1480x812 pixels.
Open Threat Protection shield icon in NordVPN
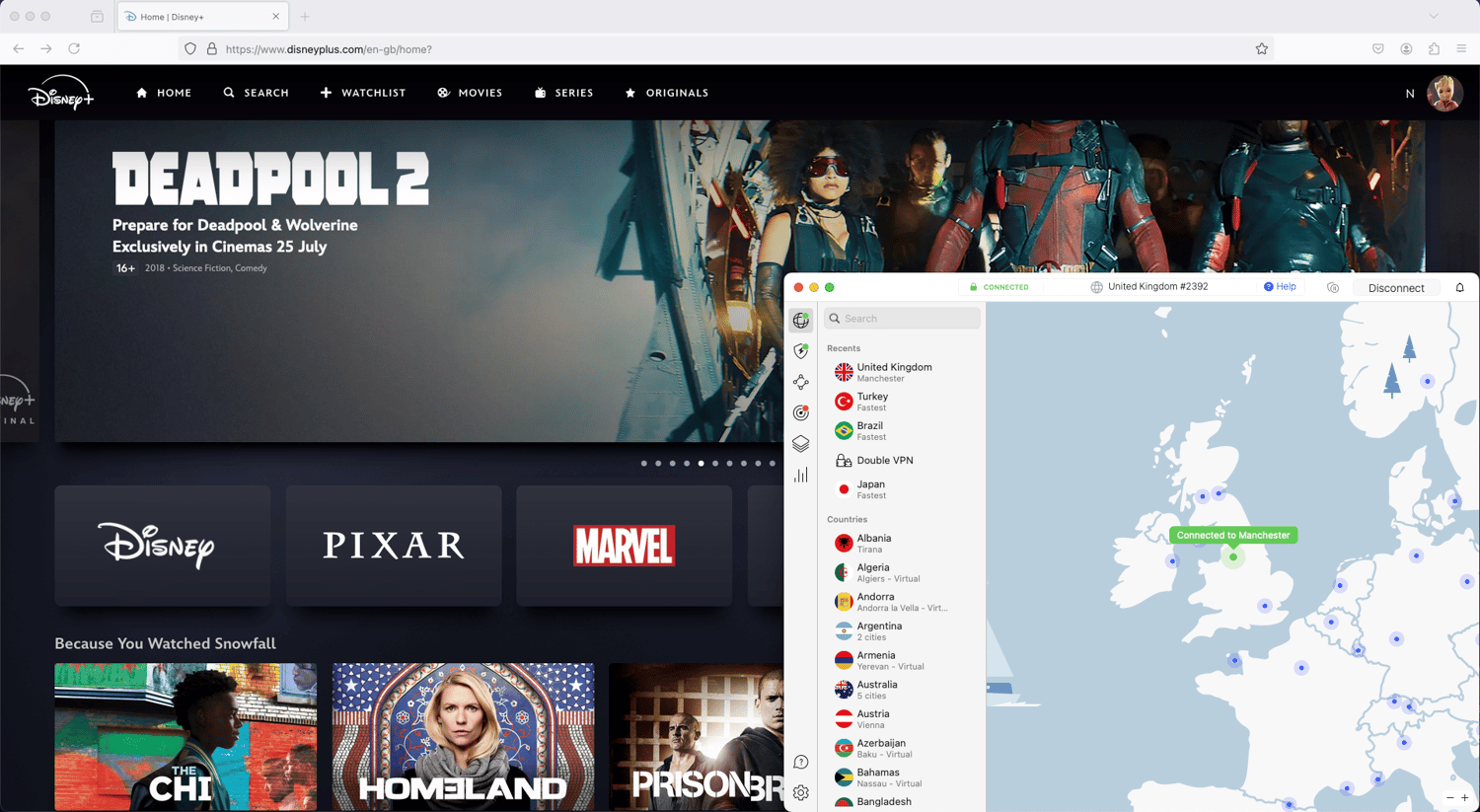pos(801,351)
